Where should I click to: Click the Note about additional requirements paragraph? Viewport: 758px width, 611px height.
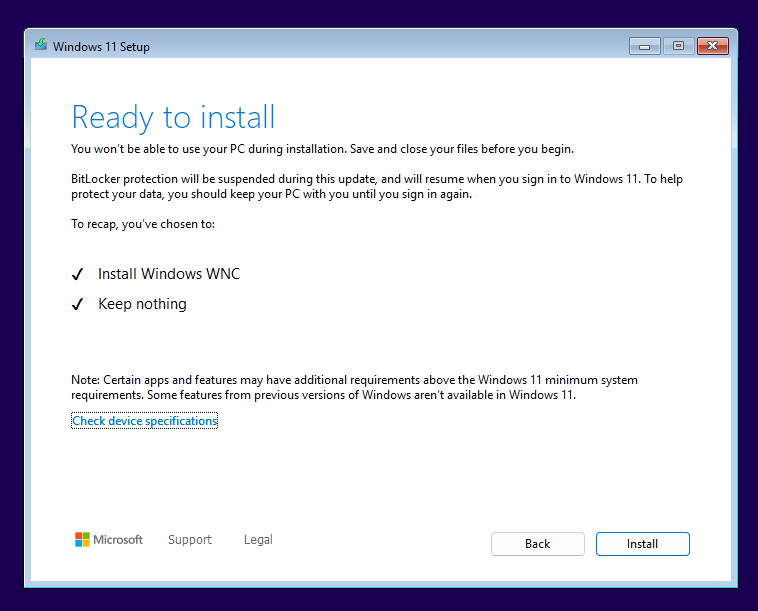(x=354, y=387)
